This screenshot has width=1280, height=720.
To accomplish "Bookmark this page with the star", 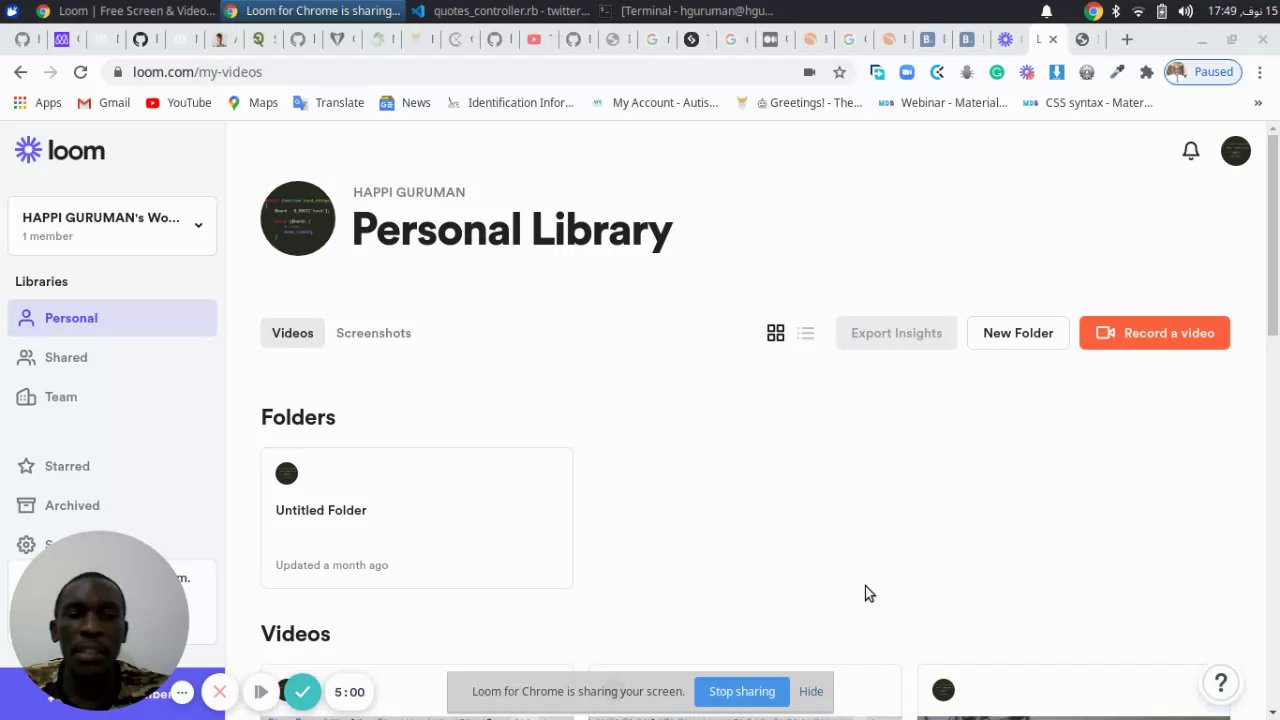I will [x=839, y=72].
